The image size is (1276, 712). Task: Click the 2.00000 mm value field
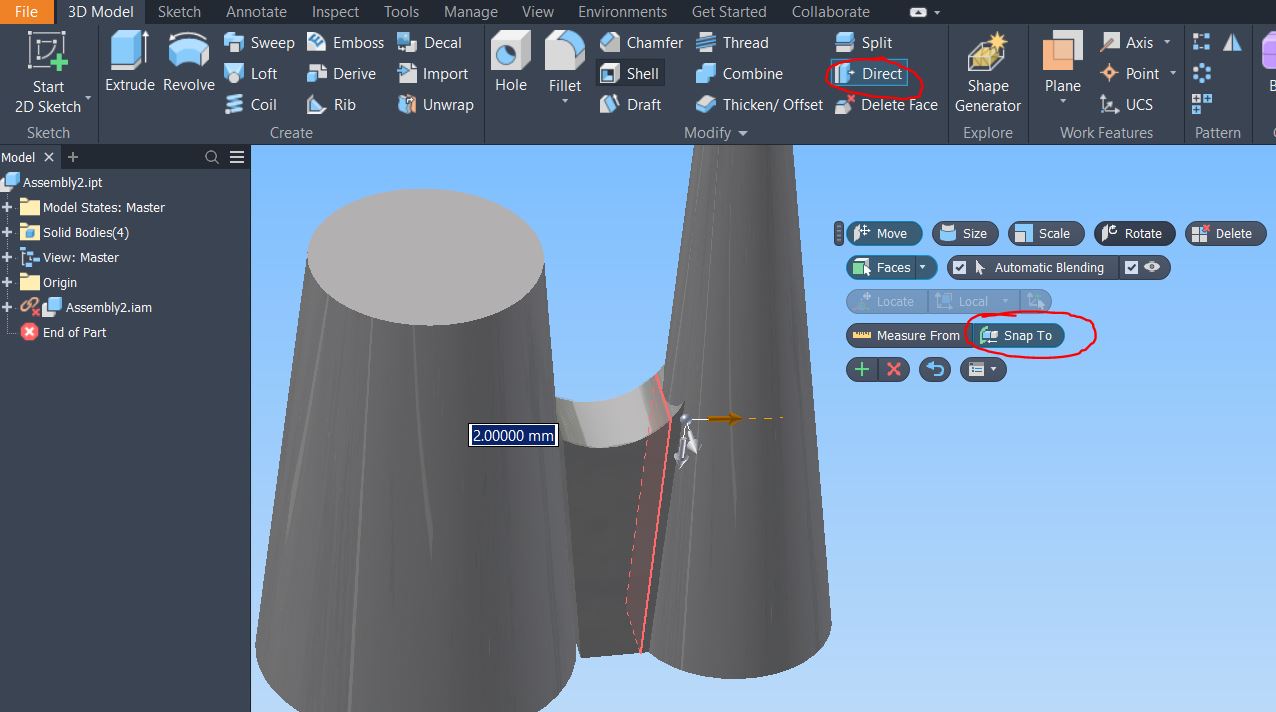(x=513, y=435)
